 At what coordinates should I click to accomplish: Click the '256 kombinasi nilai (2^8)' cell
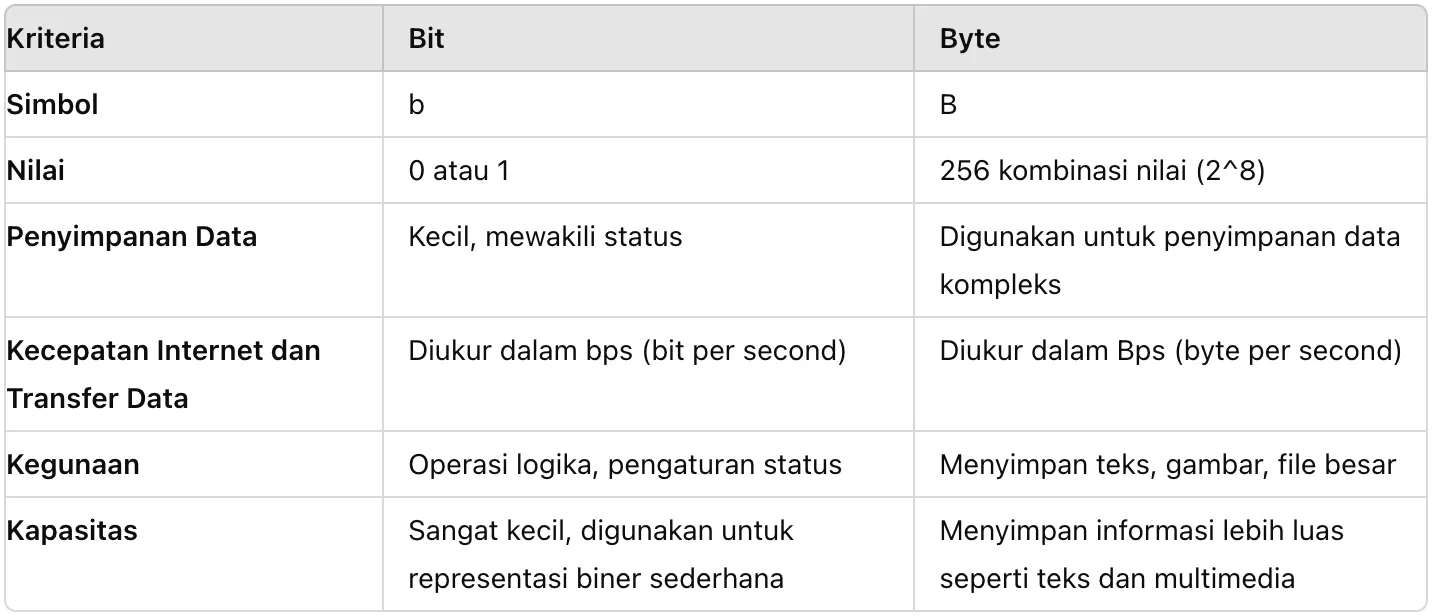[x=1102, y=170]
